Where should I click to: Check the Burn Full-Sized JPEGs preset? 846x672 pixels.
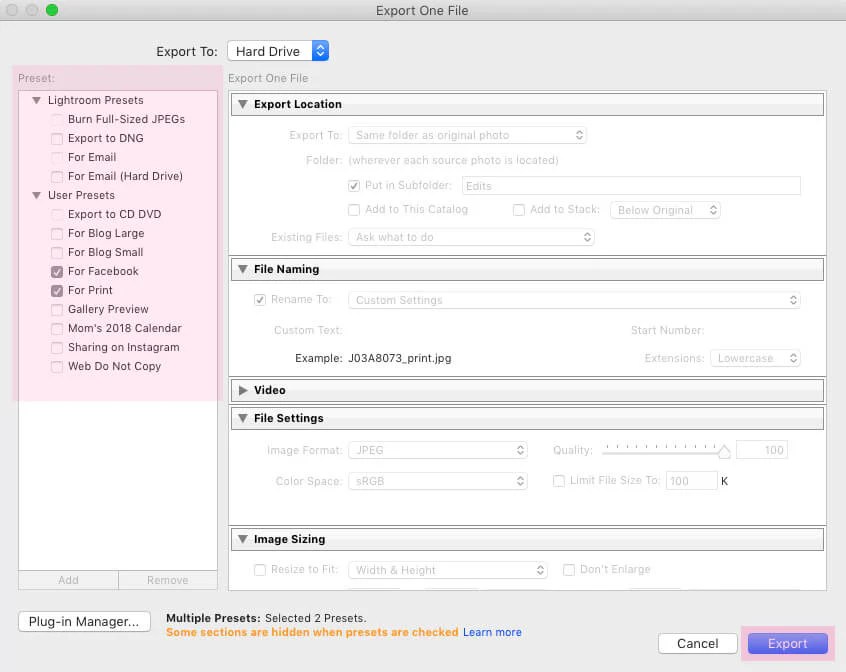coord(57,120)
